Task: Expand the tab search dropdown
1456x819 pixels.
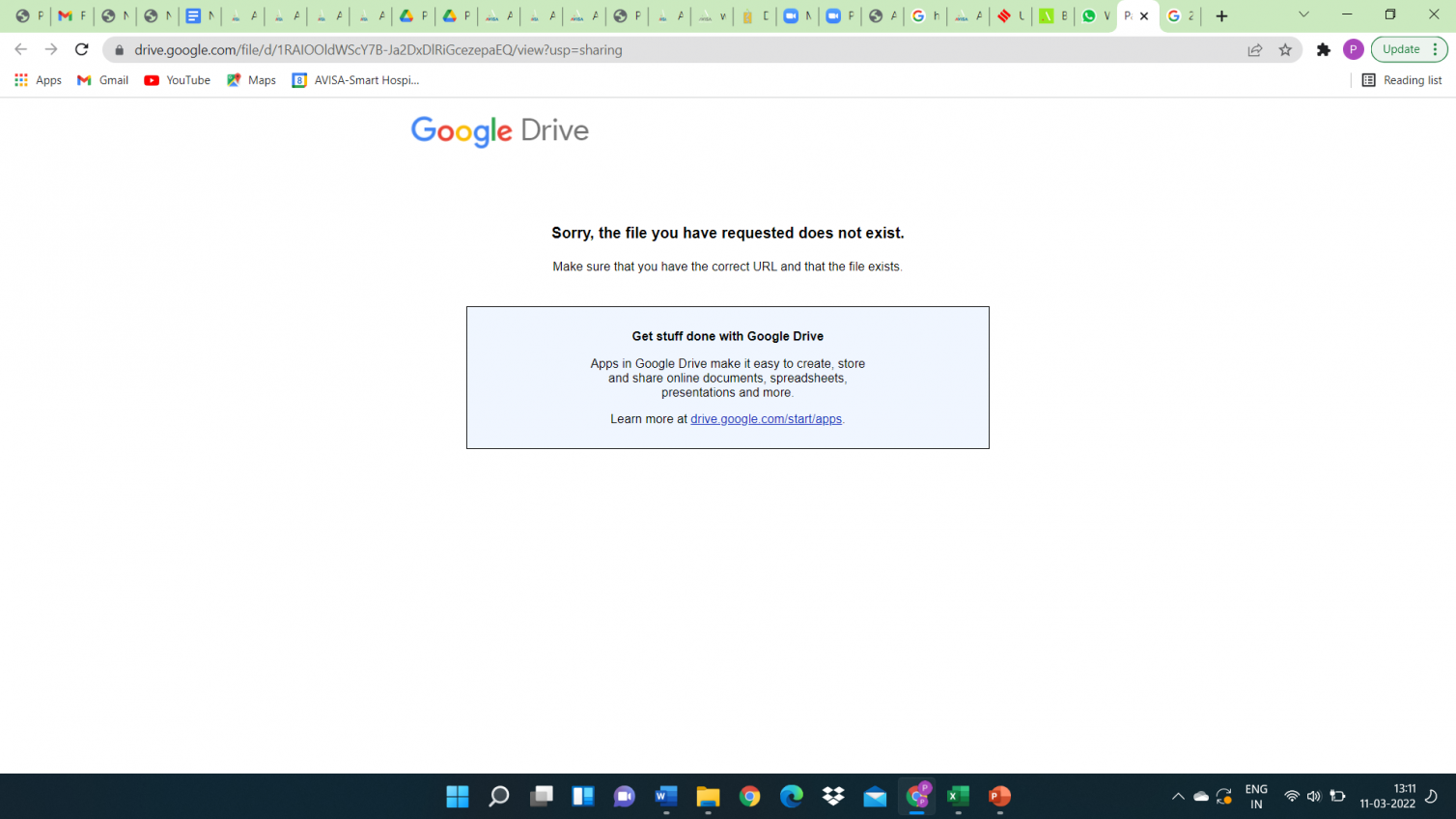Action: pos(1303,15)
